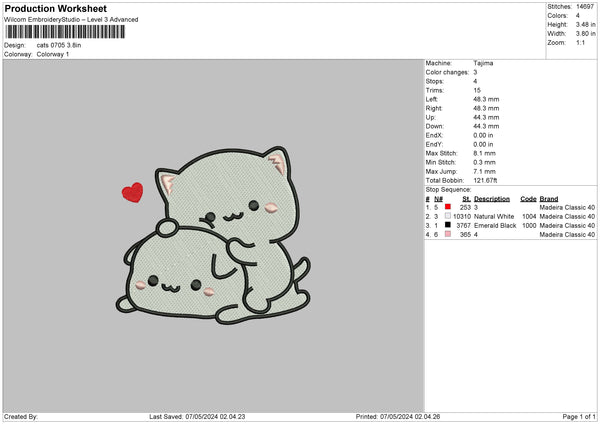The height and width of the screenshot is (424, 600).
Task: Click the 'Description' column header
Action: click(x=492, y=199)
